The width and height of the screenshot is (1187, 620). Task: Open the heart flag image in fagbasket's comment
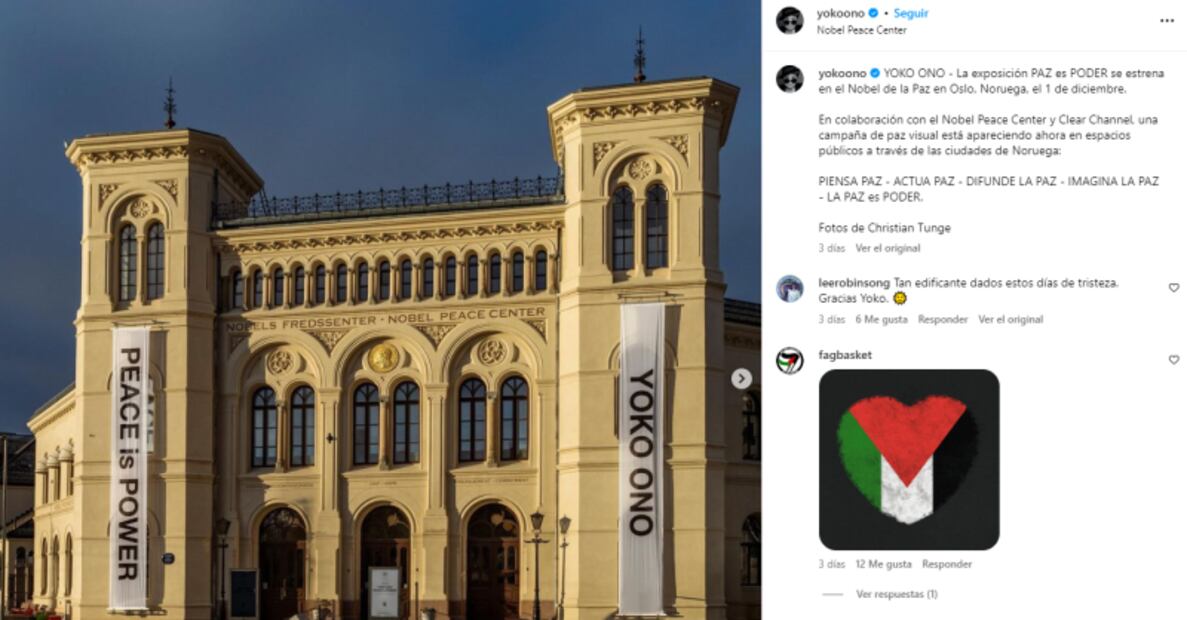click(x=909, y=460)
